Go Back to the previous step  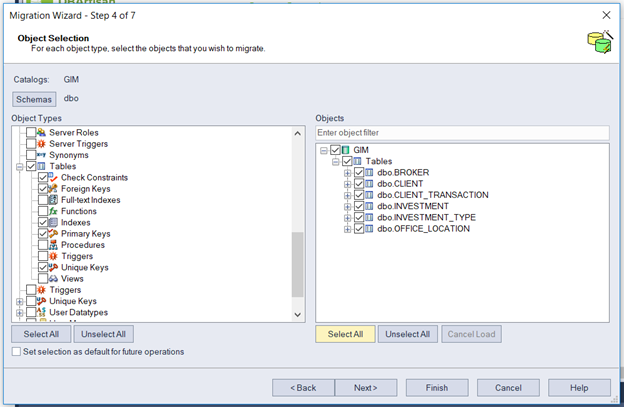point(303,388)
